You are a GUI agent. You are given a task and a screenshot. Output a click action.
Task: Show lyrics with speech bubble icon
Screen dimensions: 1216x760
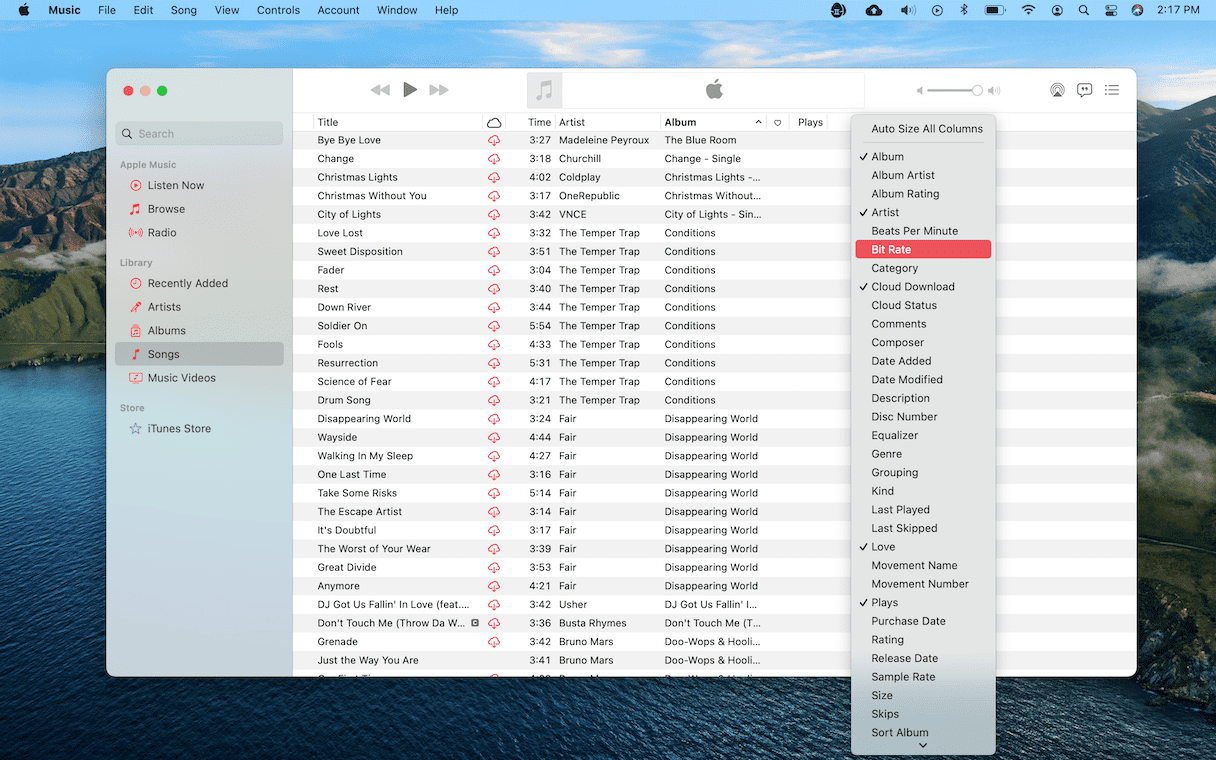pos(1084,90)
